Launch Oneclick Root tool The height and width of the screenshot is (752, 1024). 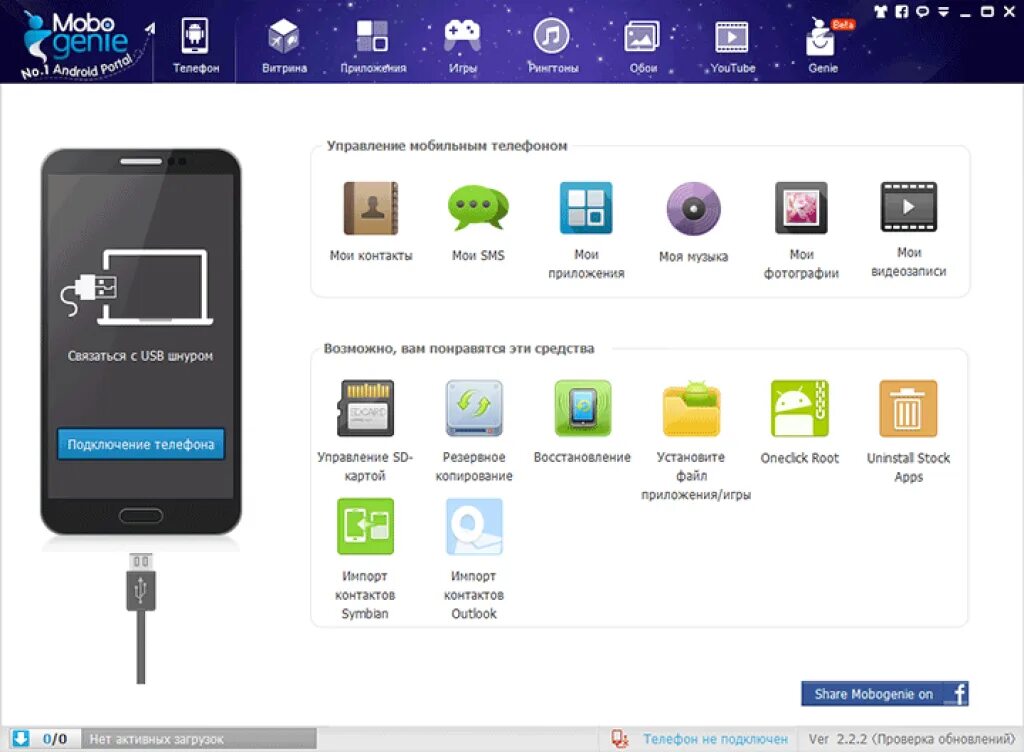[x=799, y=408]
